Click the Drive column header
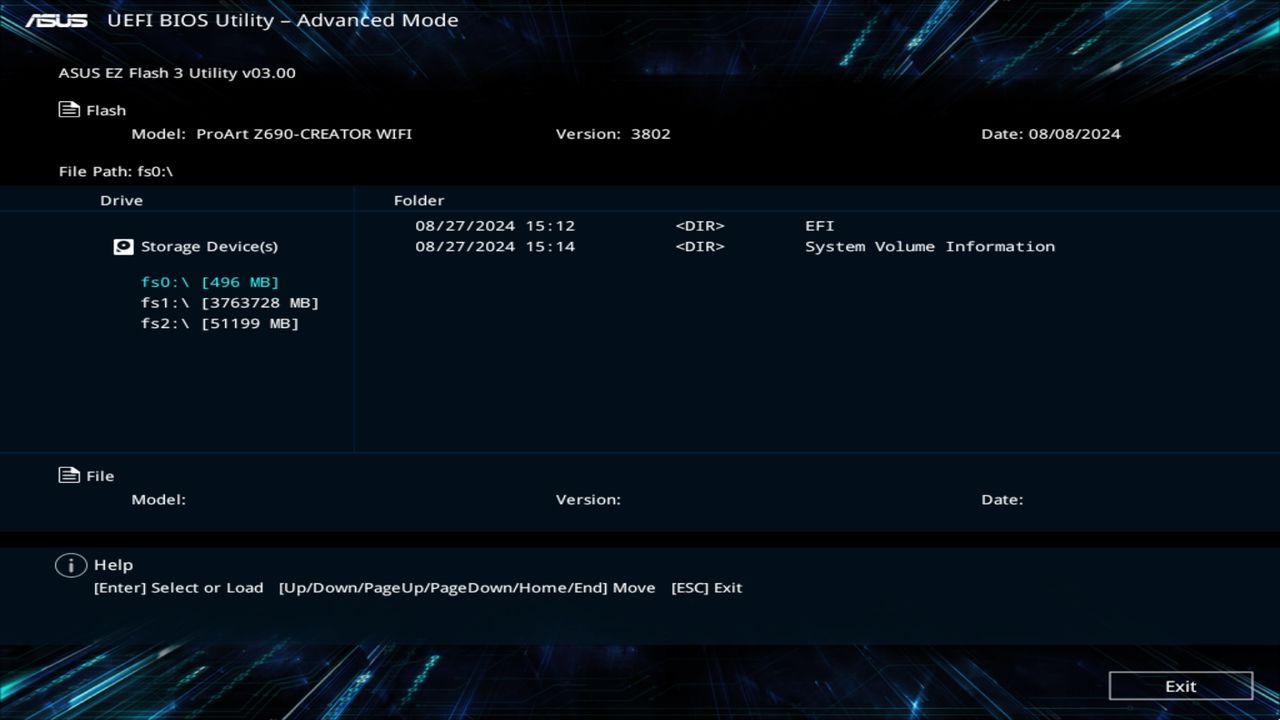Viewport: 1280px width, 720px height. point(121,200)
